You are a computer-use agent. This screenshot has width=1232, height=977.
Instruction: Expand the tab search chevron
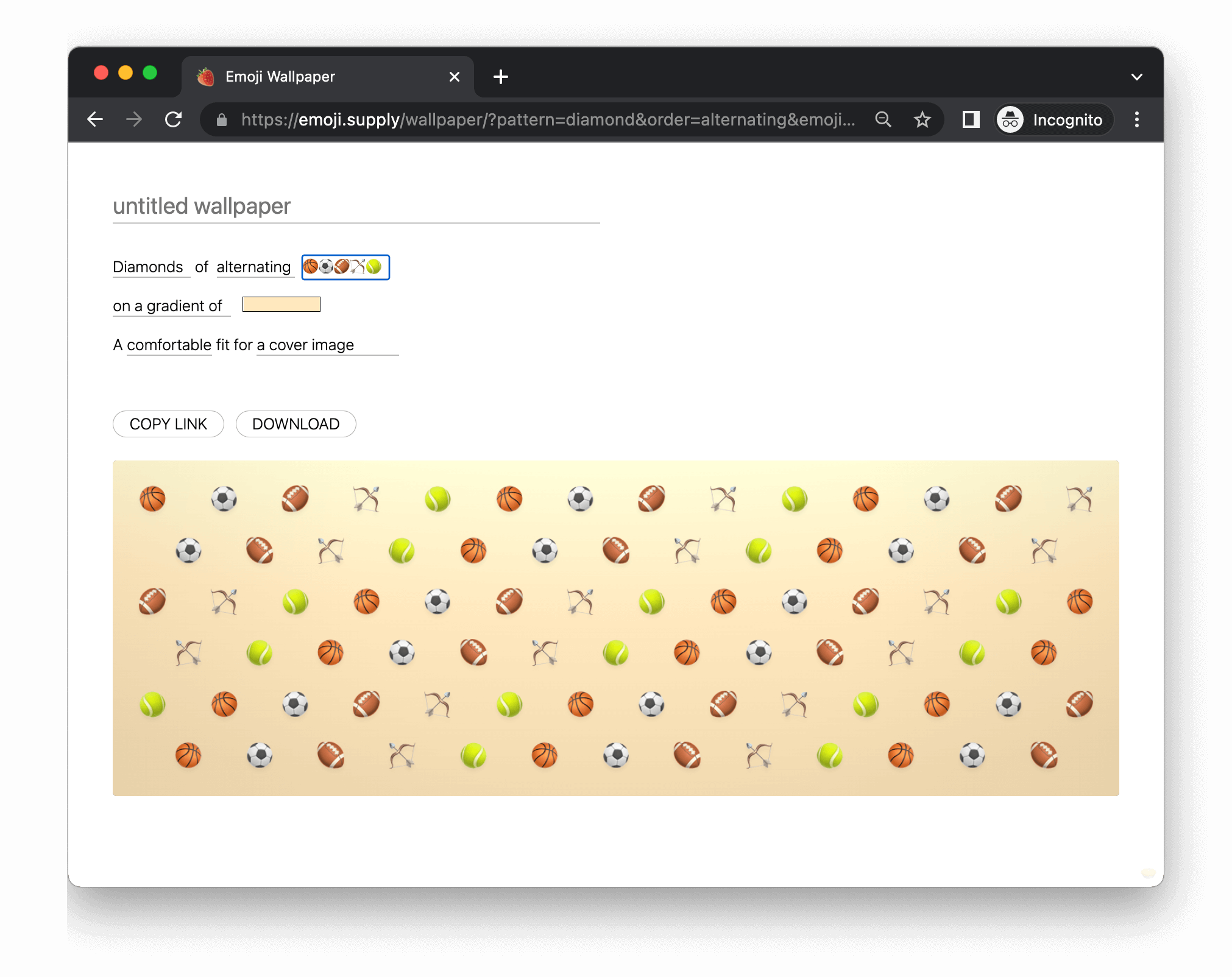tap(1136, 77)
